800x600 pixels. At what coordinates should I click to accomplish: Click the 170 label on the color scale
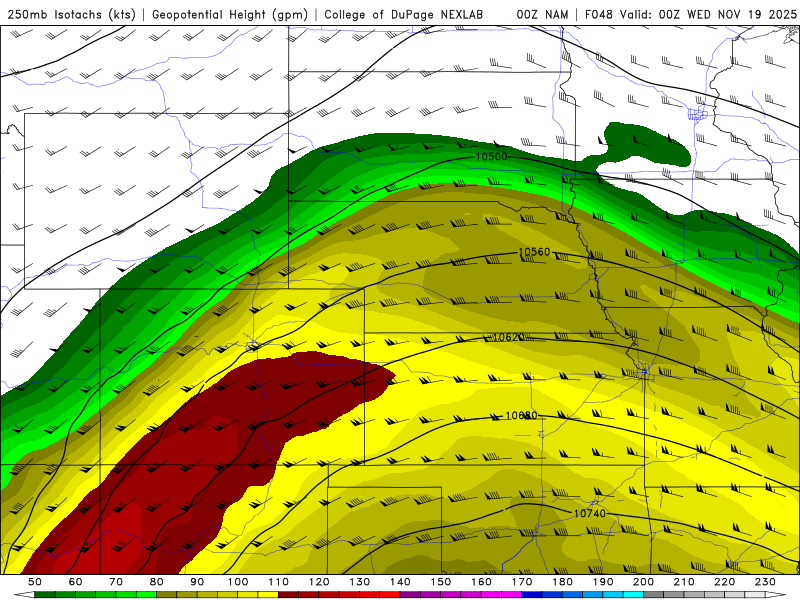(522, 582)
